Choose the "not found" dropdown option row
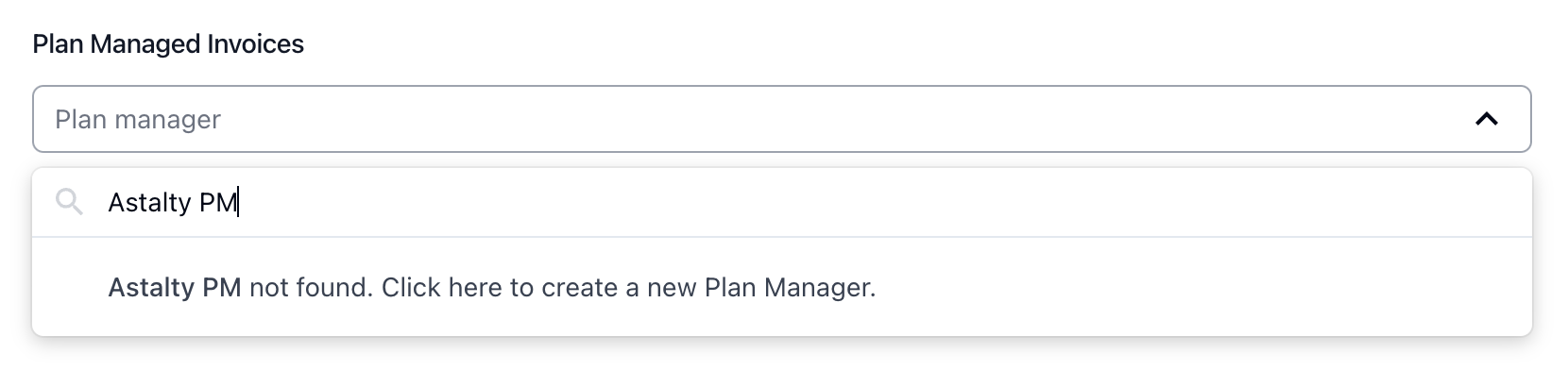 [781, 287]
